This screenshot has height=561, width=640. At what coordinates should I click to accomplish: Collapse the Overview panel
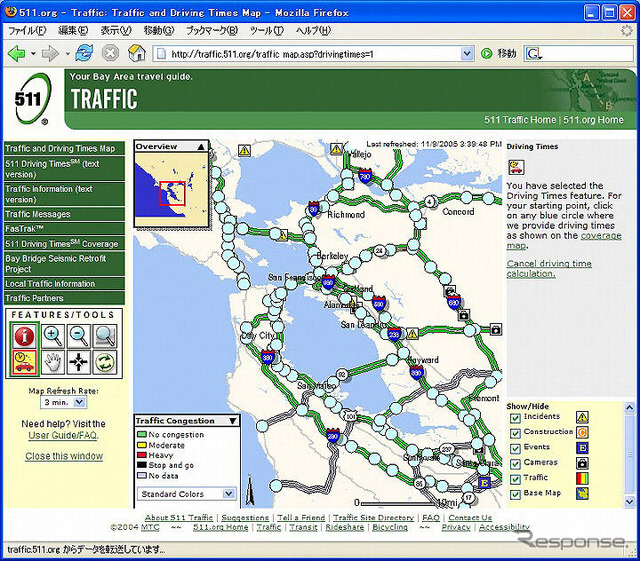[201, 147]
